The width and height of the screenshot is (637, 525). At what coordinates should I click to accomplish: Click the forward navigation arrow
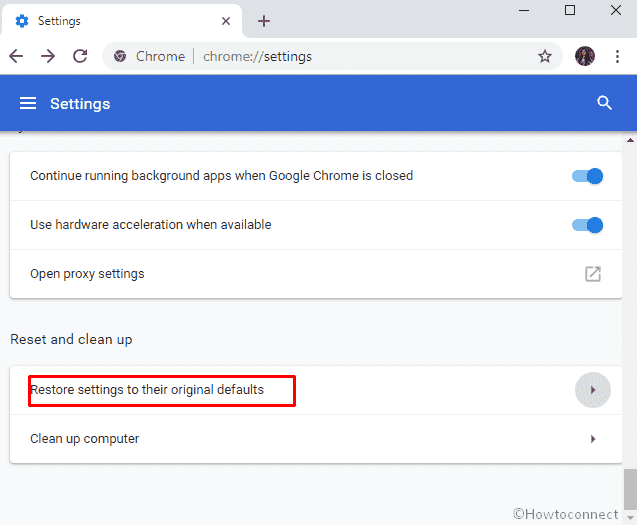pyautogui.click(x=48, y=56)
